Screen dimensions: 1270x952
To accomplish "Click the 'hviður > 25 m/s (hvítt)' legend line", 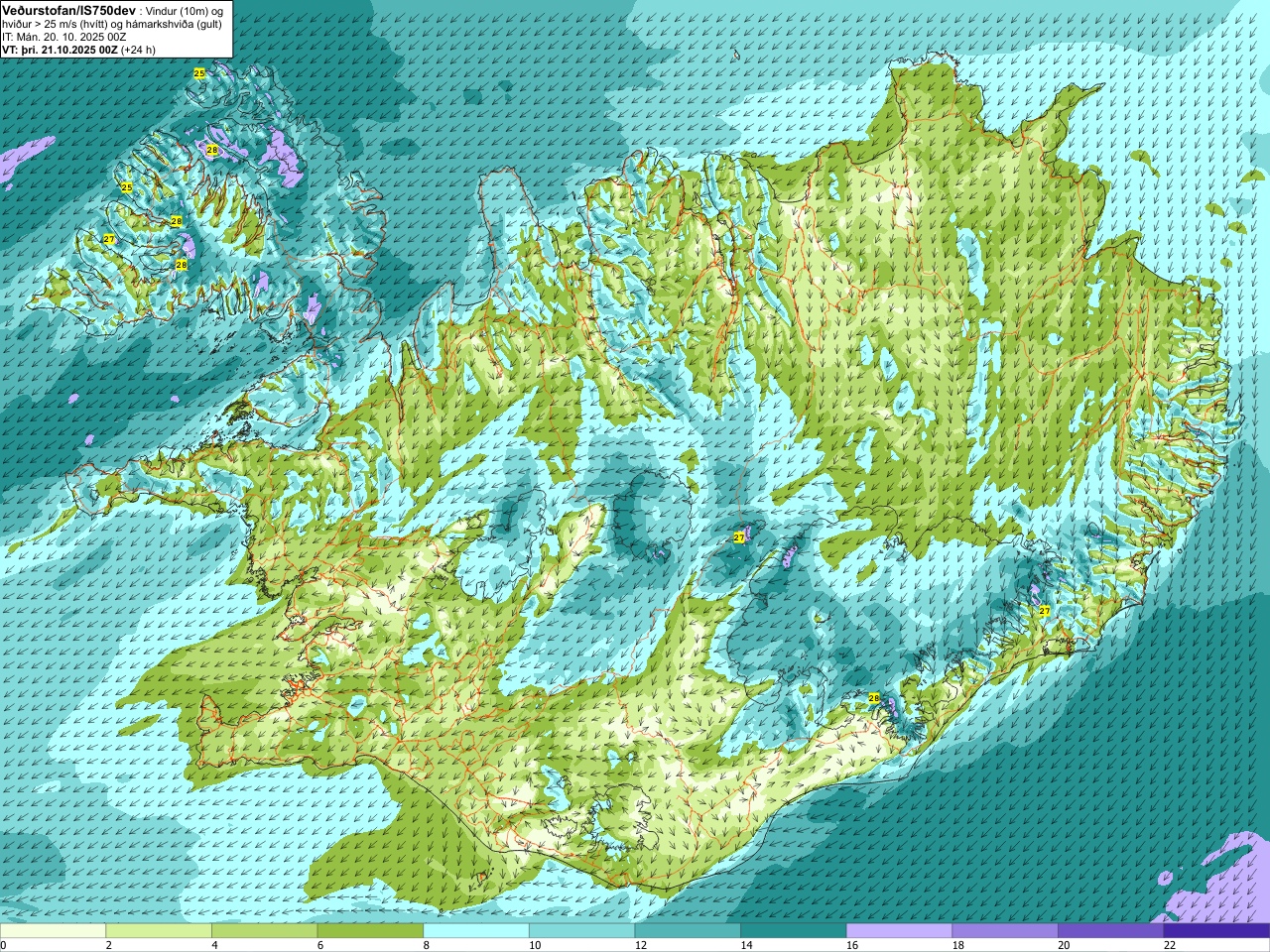I will click(54, 23).
